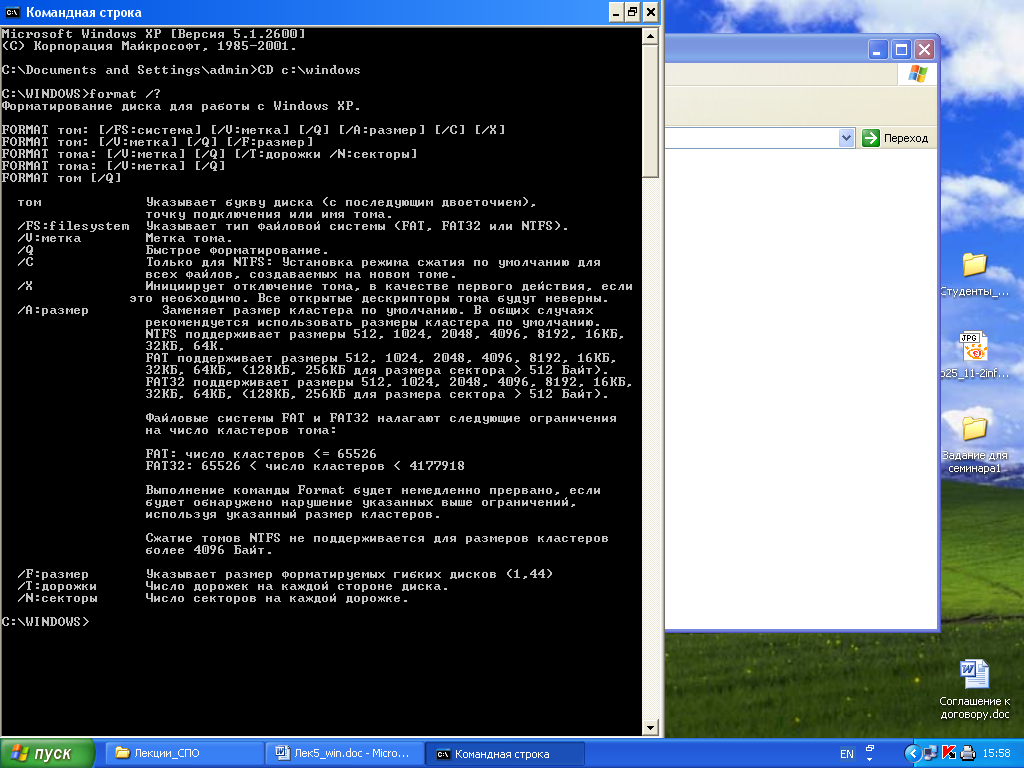Screen dimensions: 1024x768
Task: Click 'Метка тома.' description text
Action: pyautogui.click(x=189, y=238)
